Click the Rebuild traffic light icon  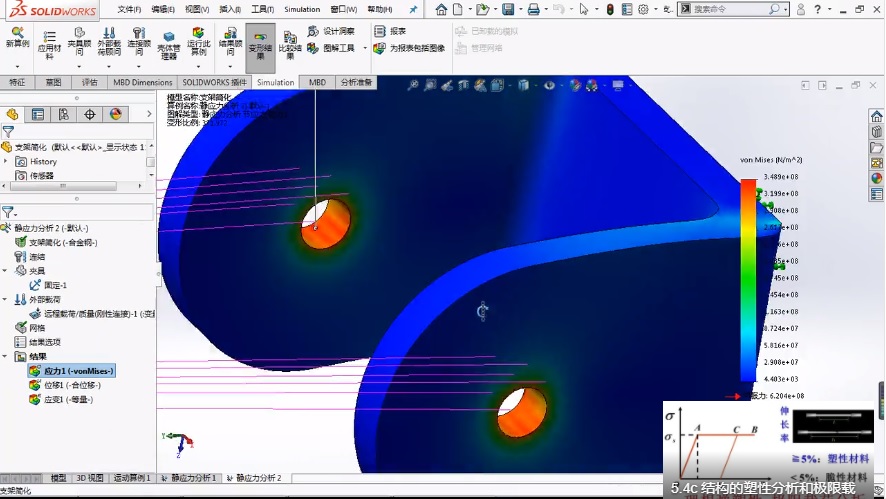pyautogui.click(x=610, y=9)
